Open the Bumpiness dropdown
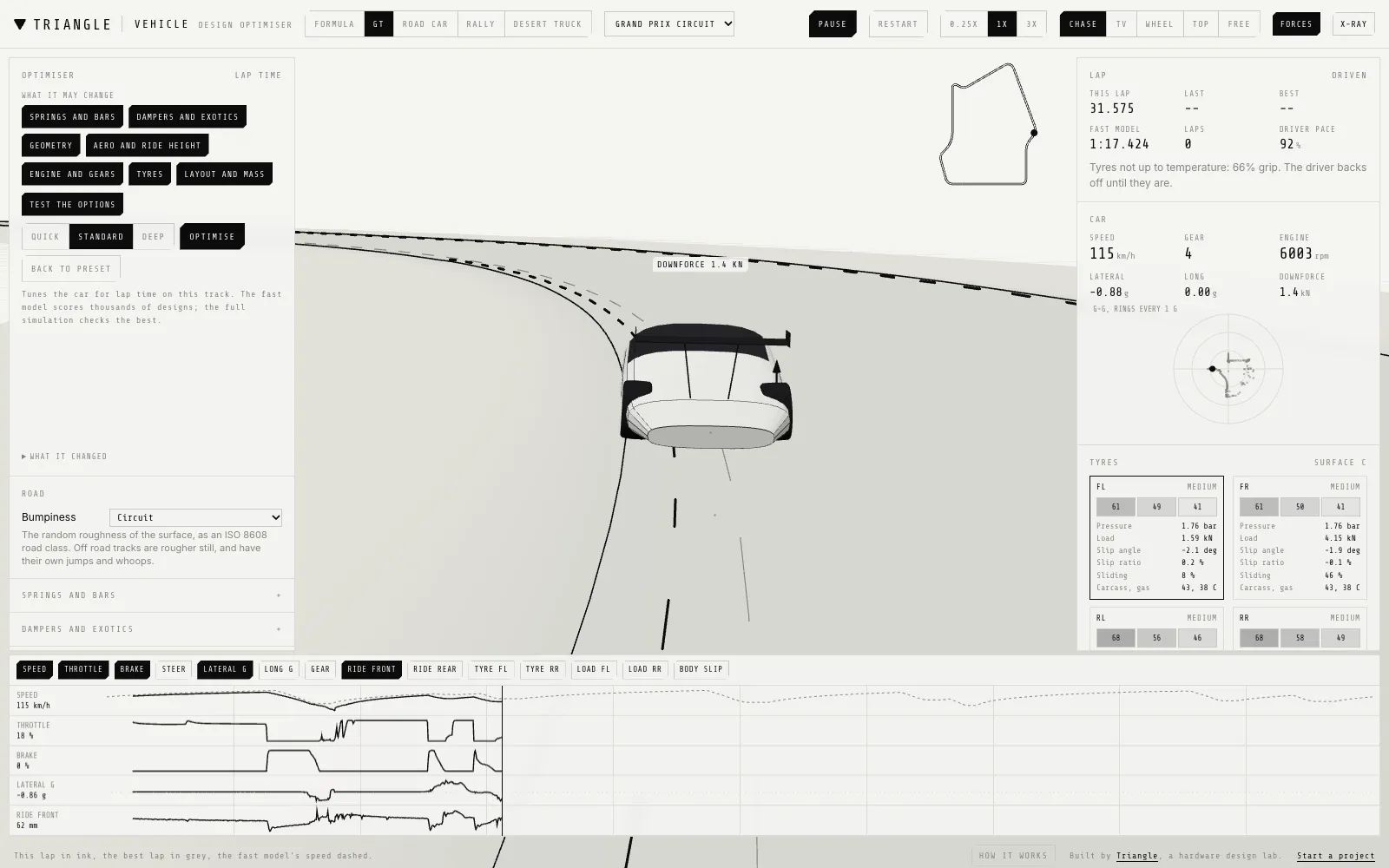1389x868 pixels. tap(195, 517)
